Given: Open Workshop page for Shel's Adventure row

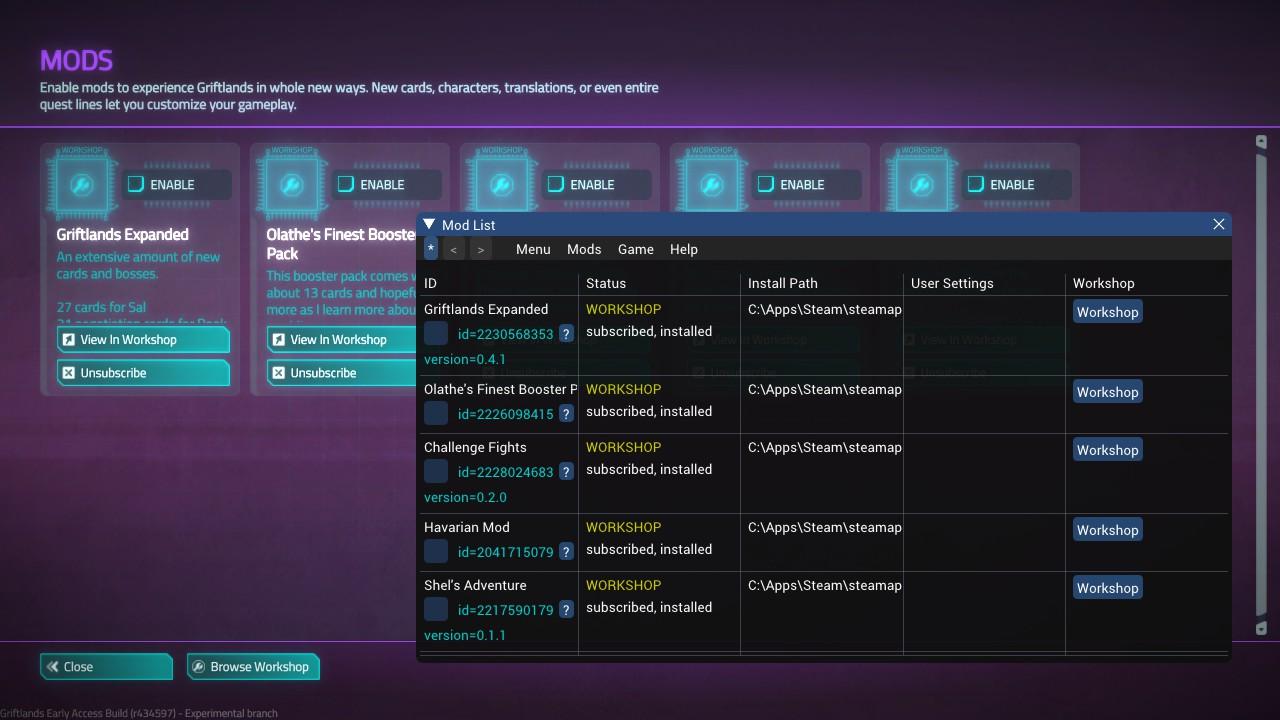Looking at the screenshot, I should point(1107,588).
